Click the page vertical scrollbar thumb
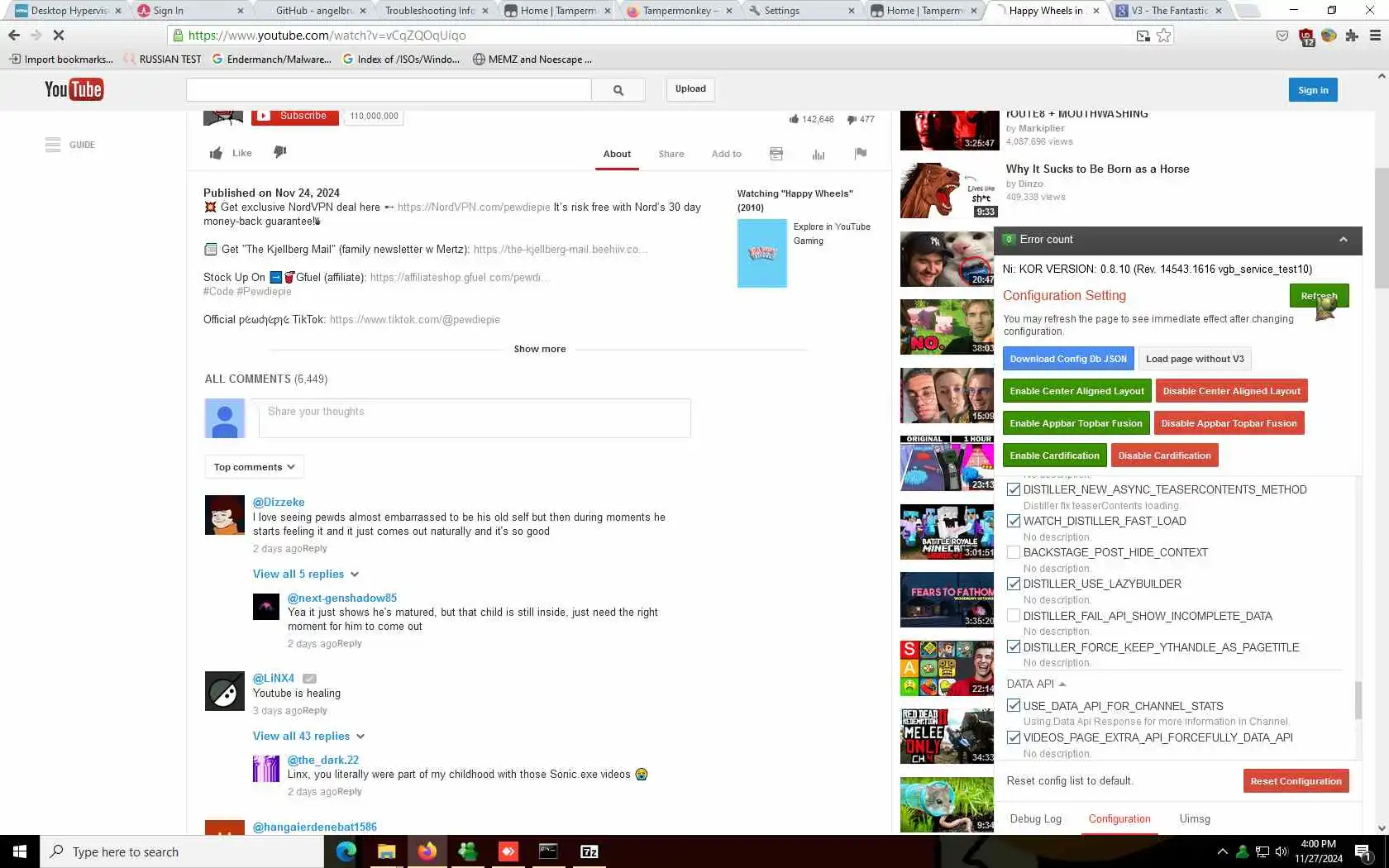 (x=1382, y=228)
